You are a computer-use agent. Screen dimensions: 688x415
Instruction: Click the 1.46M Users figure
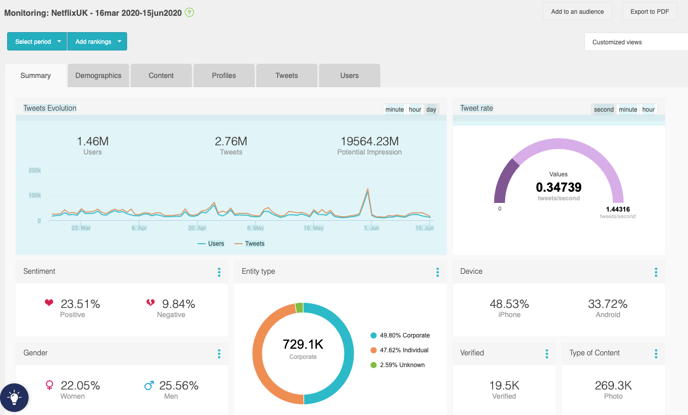(93, 141)
